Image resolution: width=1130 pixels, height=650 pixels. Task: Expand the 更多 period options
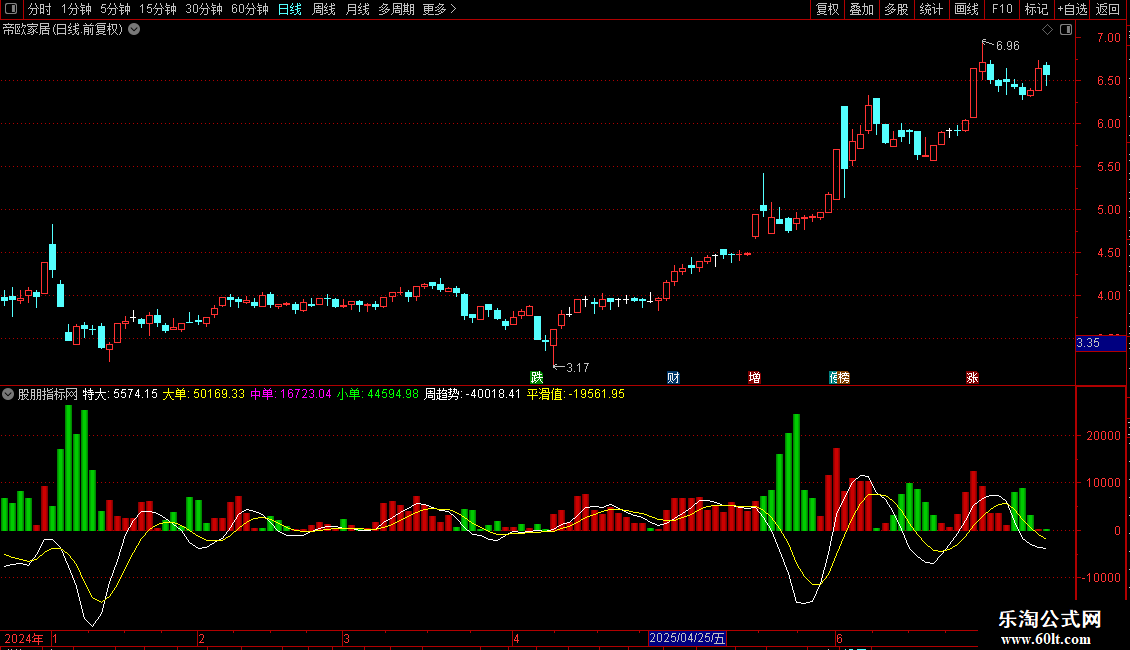coord(439,9)
